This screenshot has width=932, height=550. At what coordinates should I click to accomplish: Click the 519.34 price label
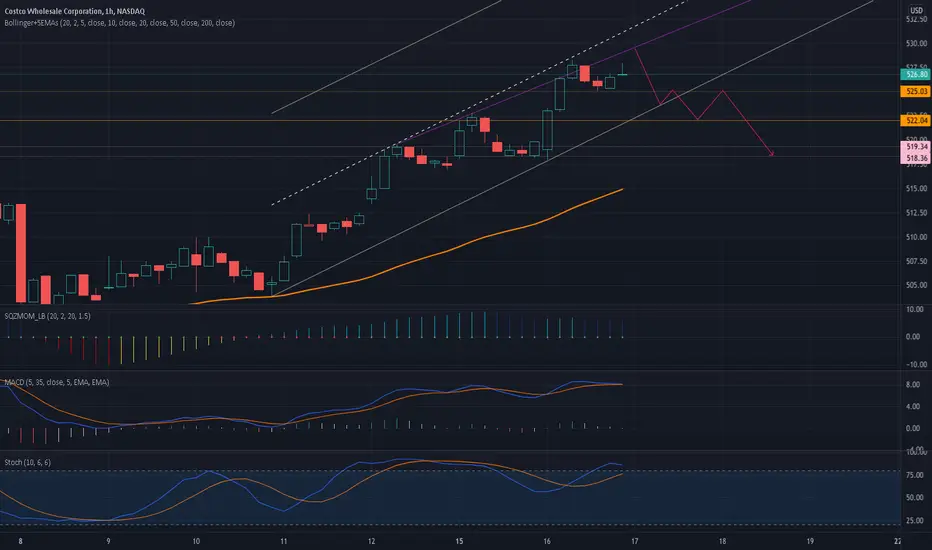click(x=915, y=147)
